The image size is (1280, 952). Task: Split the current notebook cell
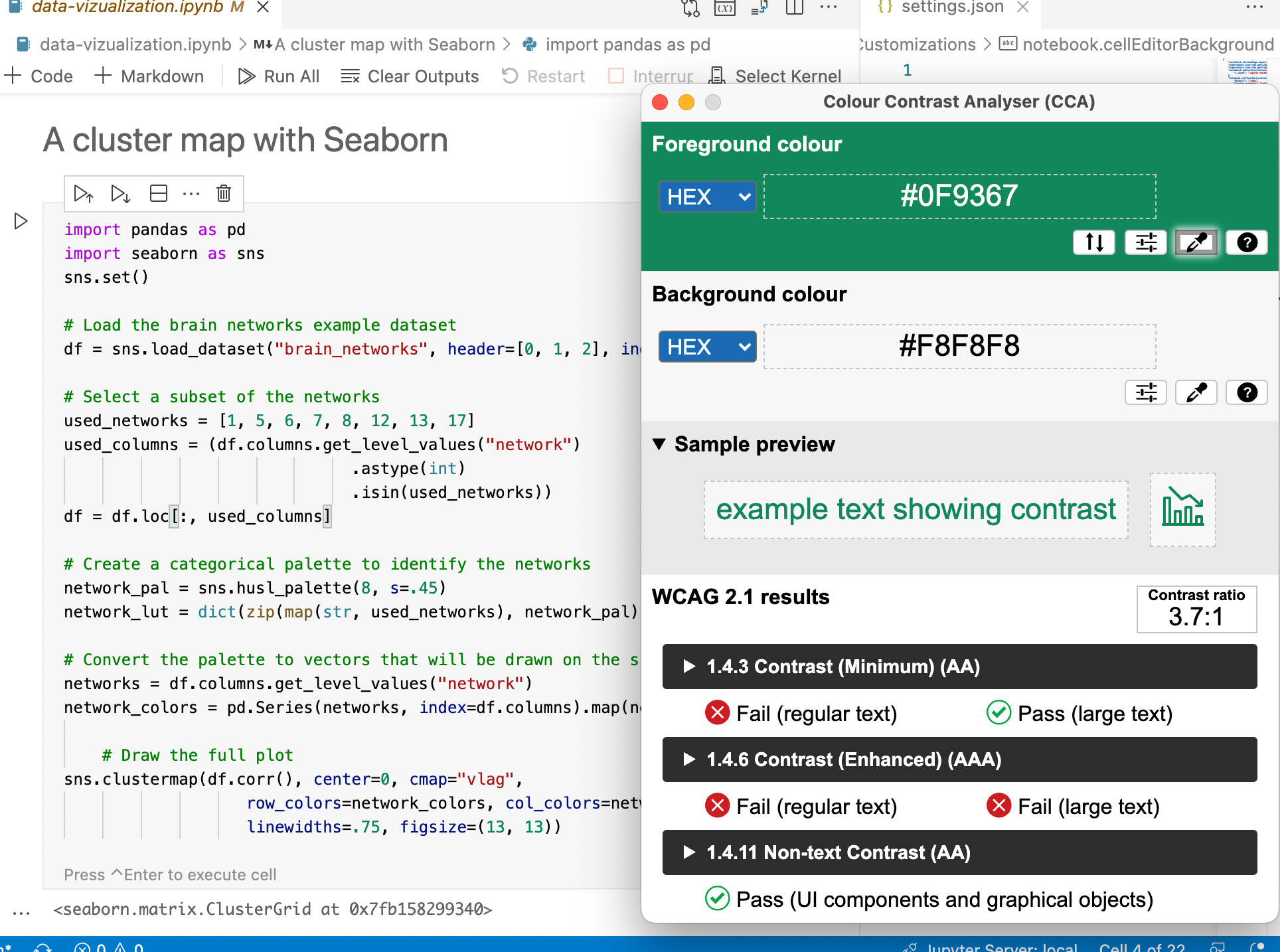[158, 193]
